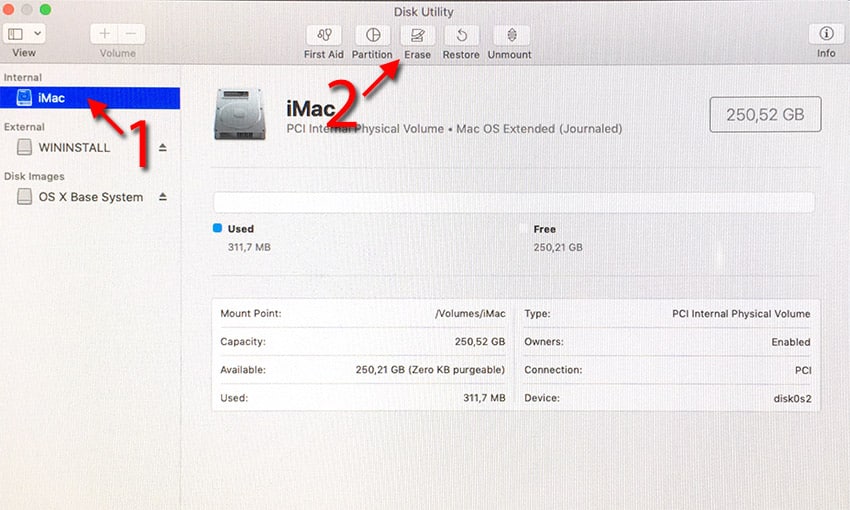This screenshot has height=510, width=850.
Task: Select OS X Base System disk image
Action: point(90,197)
